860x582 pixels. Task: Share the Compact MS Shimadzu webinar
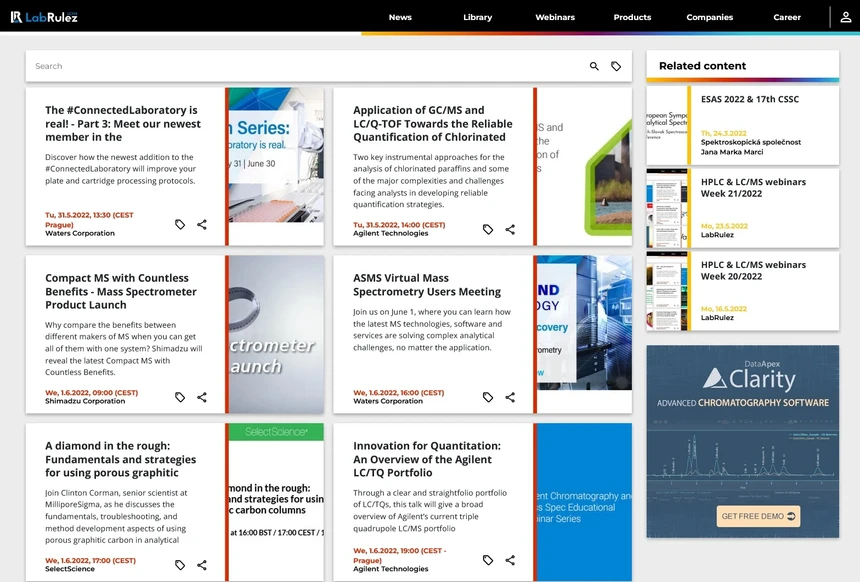tap(202, 397)
